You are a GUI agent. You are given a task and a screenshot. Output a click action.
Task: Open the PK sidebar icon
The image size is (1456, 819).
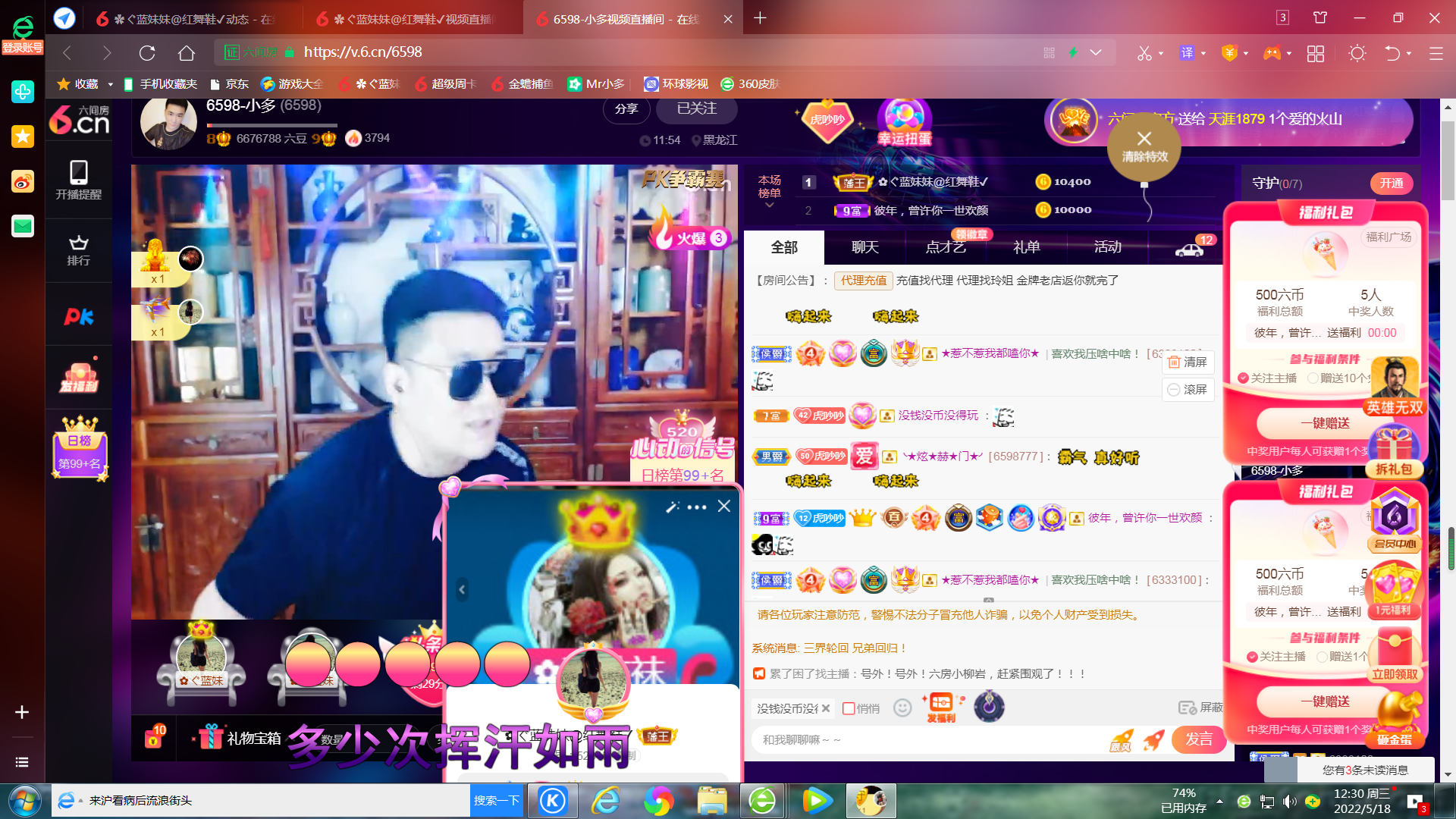78,316
